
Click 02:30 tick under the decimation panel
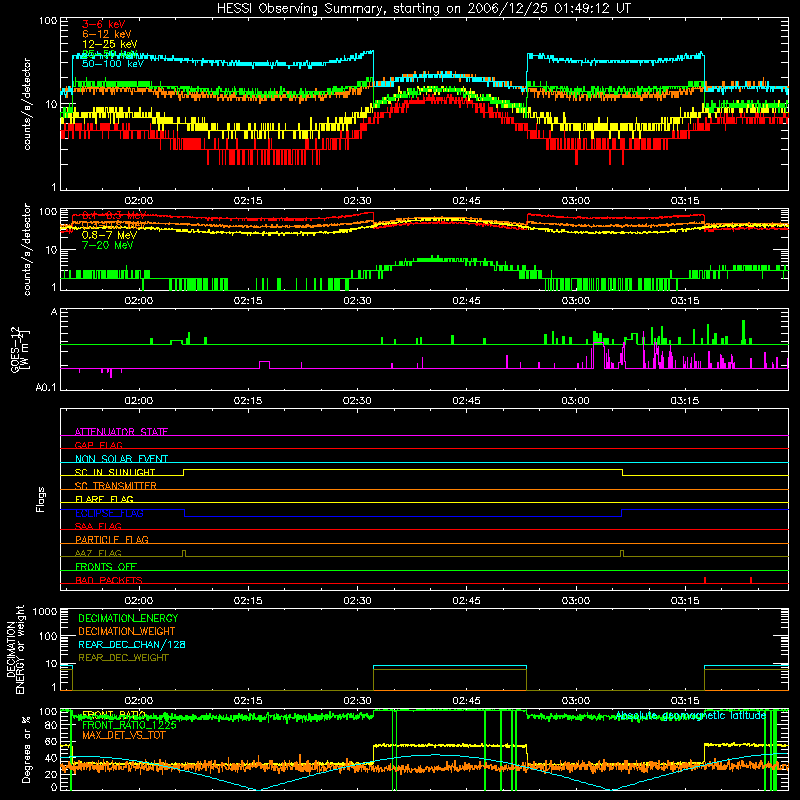click(357, 701)
